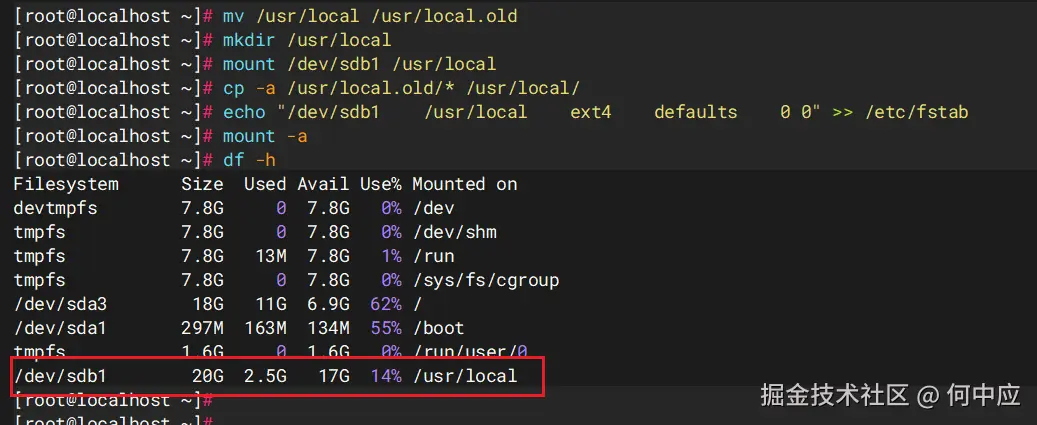Click the '/run/user/0' mount point
1037x425 pixels.
[470, 352]
